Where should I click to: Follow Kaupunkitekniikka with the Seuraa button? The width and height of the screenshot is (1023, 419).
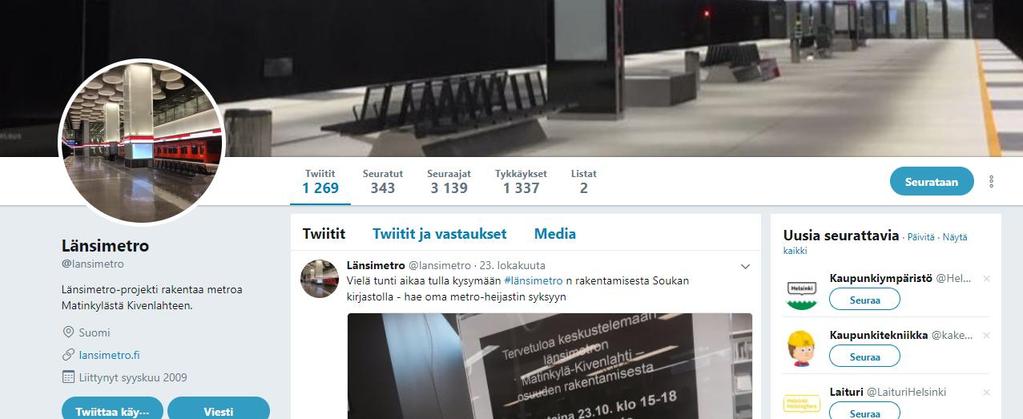pyautogui.click(x=864, y=356)
